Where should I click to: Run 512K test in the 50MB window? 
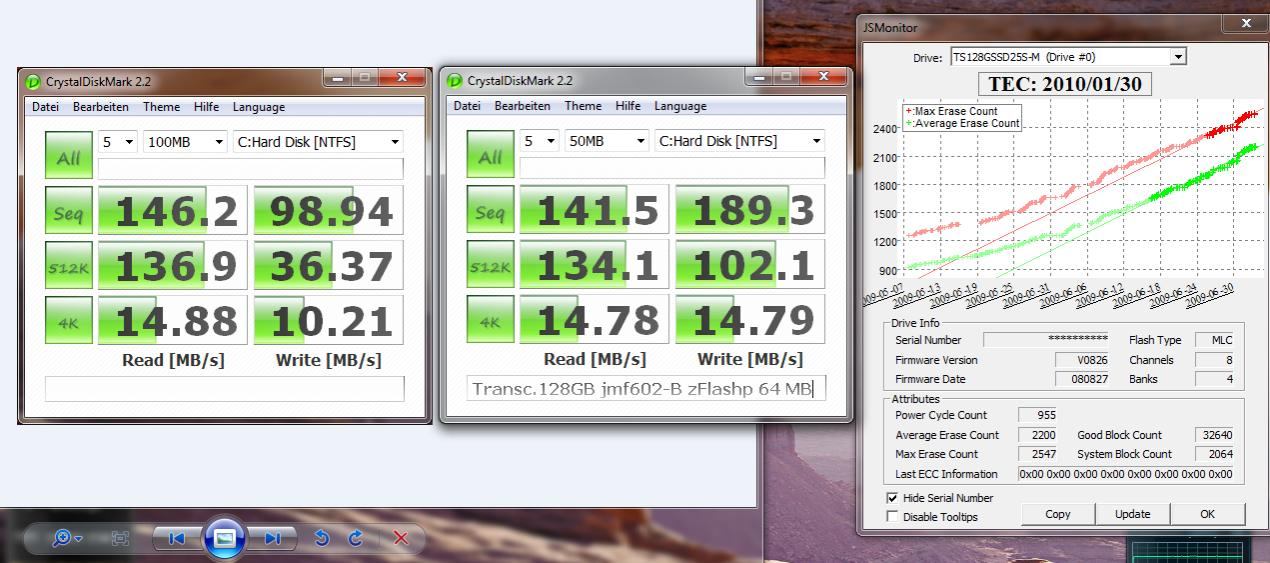[x=491, y=264]
